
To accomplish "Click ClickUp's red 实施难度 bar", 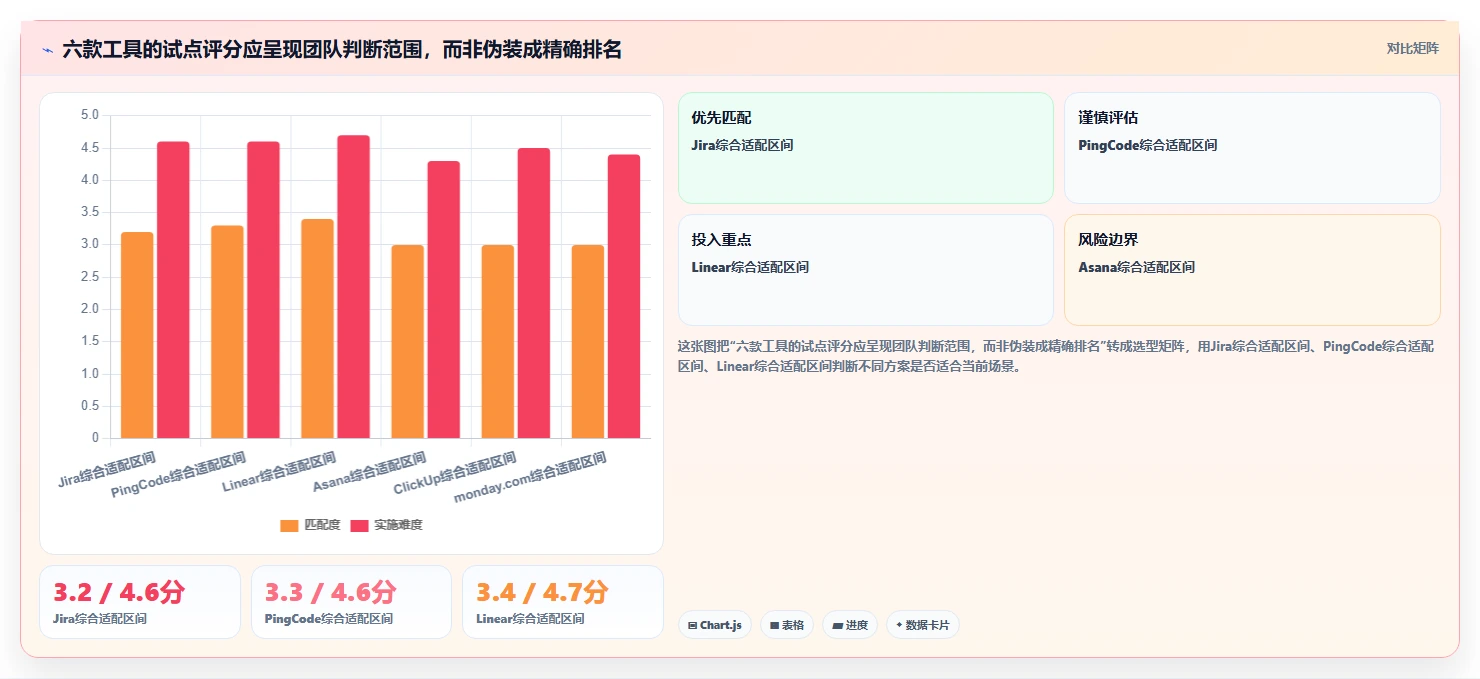I will 533,293.
